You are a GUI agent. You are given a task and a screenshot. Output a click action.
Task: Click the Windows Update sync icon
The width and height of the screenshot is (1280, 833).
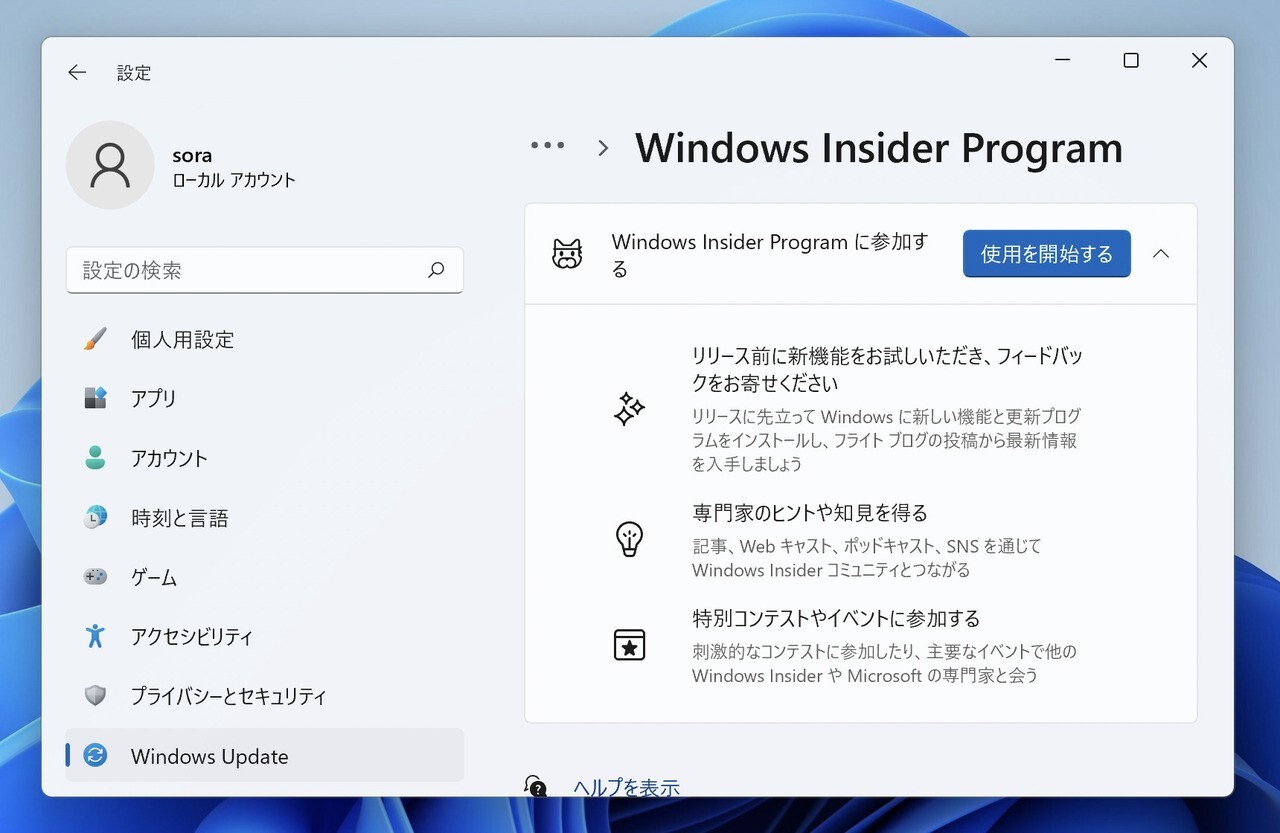tap(95, 756)
